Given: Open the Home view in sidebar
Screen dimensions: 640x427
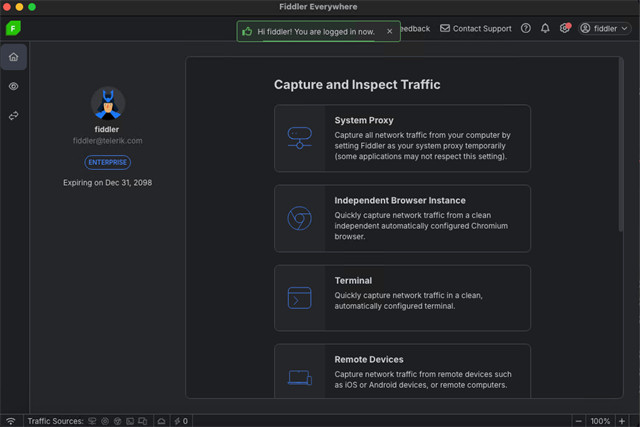Looking at the screenshot, I should coord(13,57).
